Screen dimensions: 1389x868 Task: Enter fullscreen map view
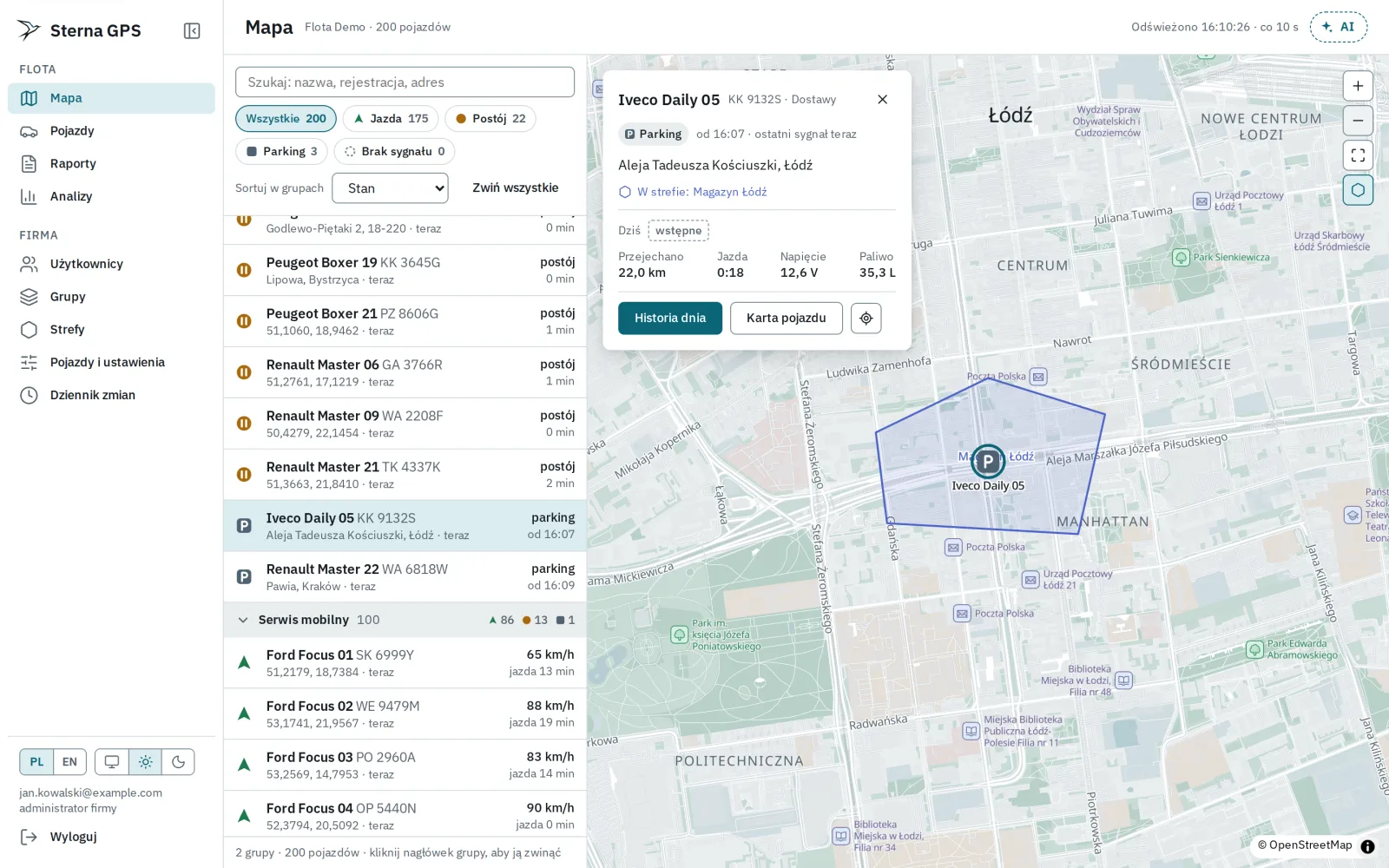click(x=1358, y=155)
